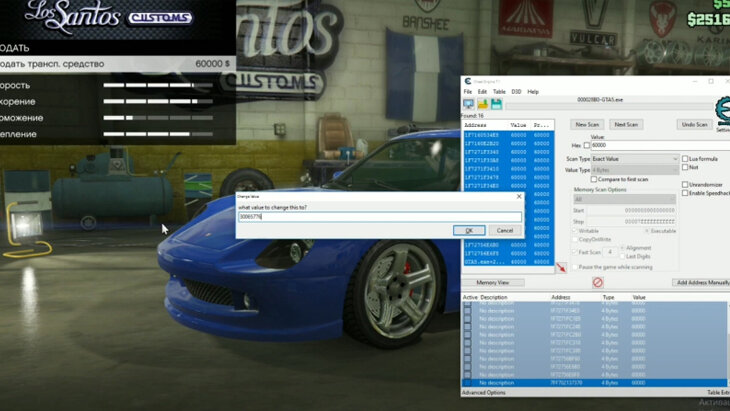This screenshot has height=411, width=730.
Task: Toggle the Lua formula checkbox
Action: [x=685, y=159]
